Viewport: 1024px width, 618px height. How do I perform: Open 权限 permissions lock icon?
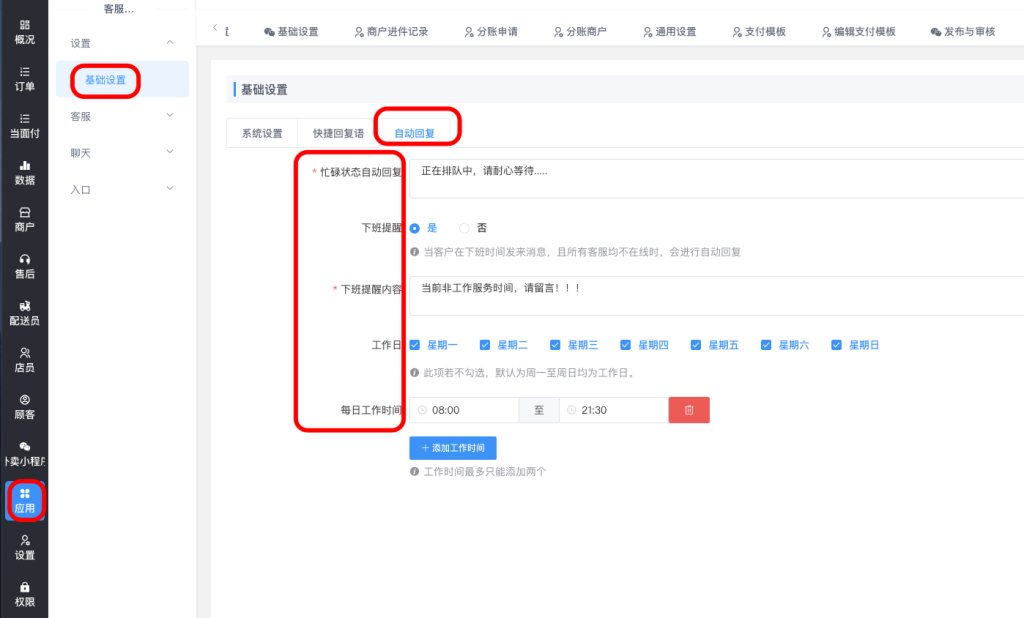click(x=24, y=594)
